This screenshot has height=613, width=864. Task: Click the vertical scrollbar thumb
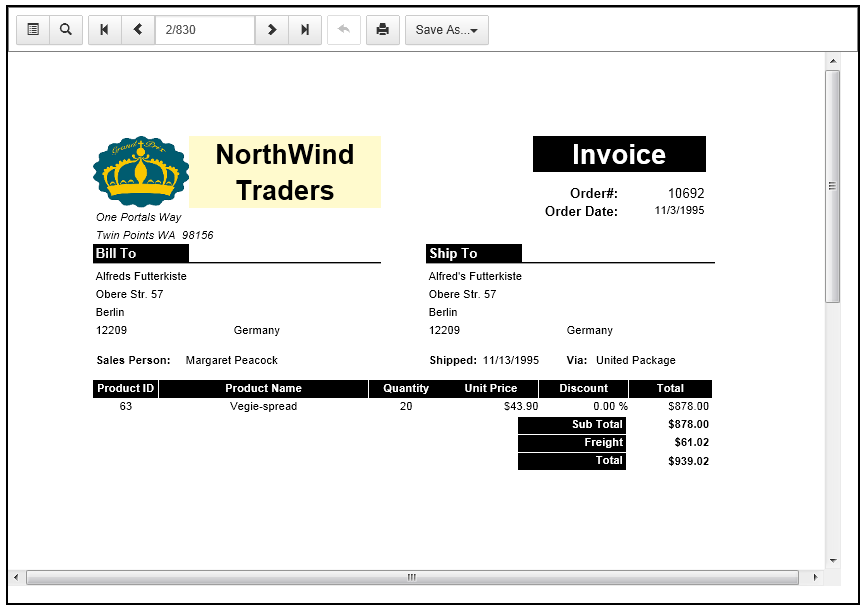832,186
